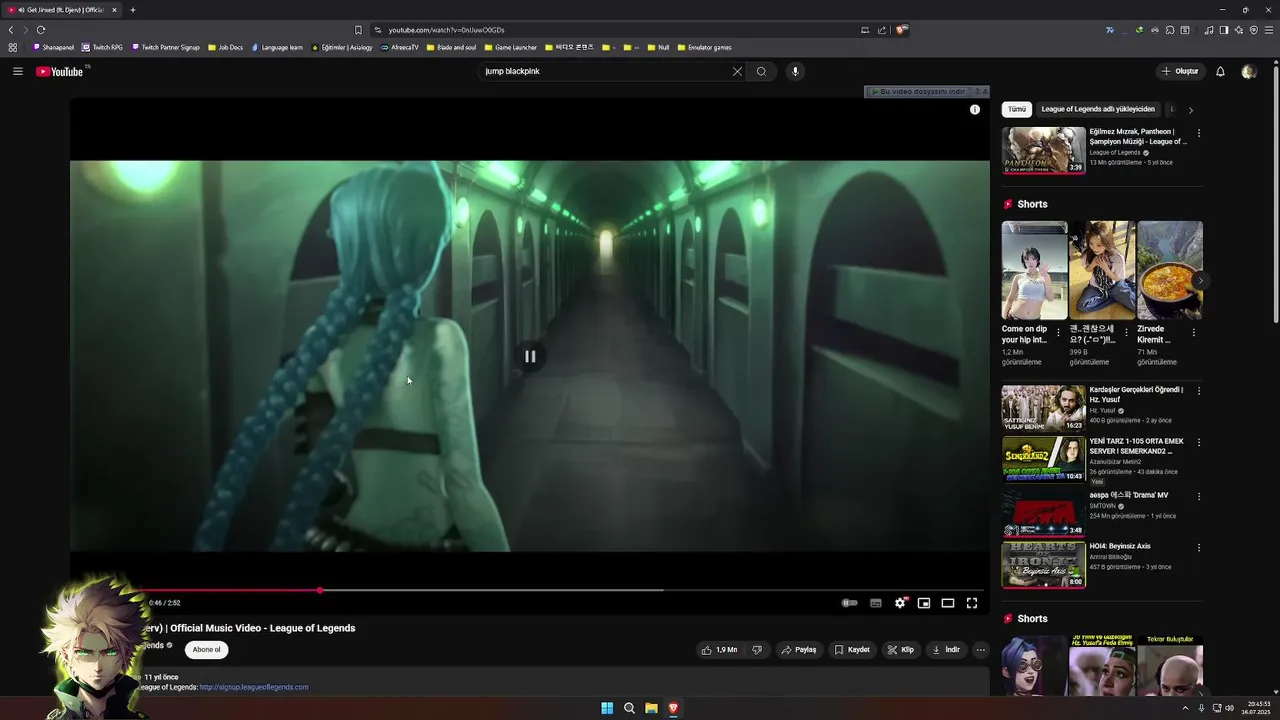1280x720 pixels.
Task: Create a clip with Klip button
Action: pos(900,650)
